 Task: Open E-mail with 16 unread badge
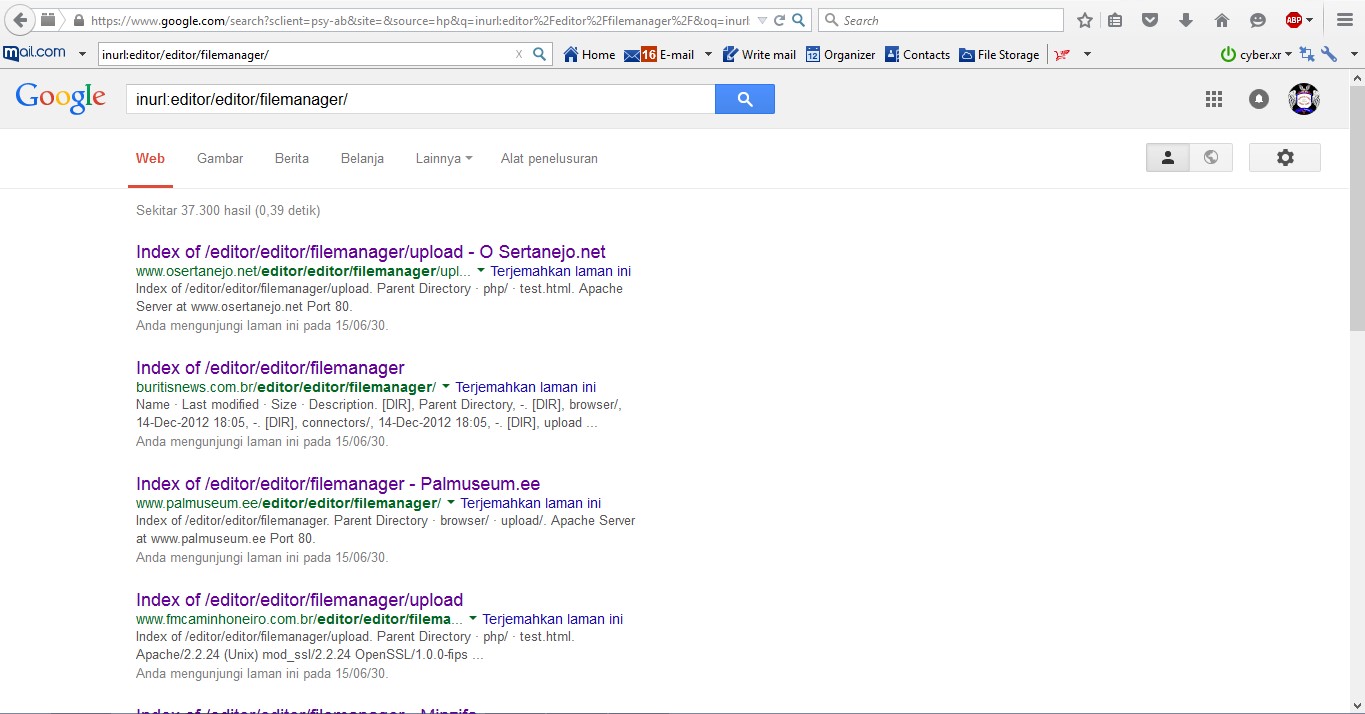click(x=659, y=55)
